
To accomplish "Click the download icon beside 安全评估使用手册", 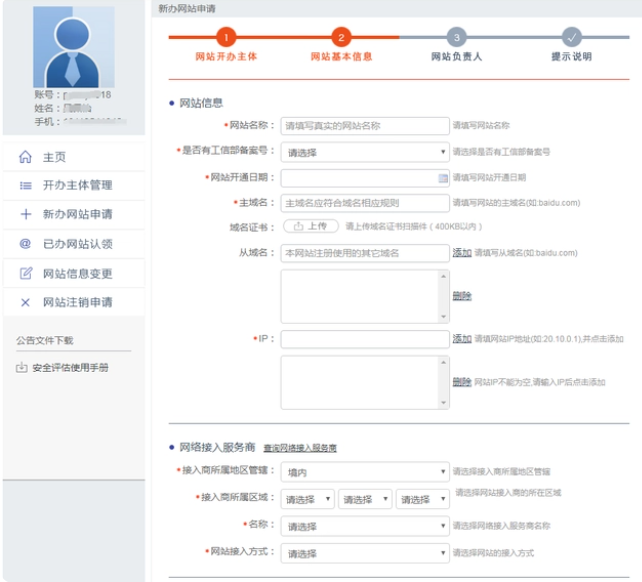I will point(22,368).
